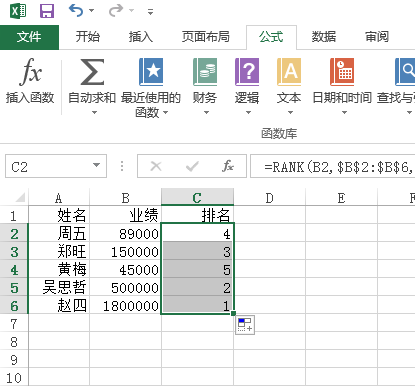Screen dimensions: 415x386
Task: Click the 自动求和 sigma icon
Action: pyautogui.click(x=92, y=72)
